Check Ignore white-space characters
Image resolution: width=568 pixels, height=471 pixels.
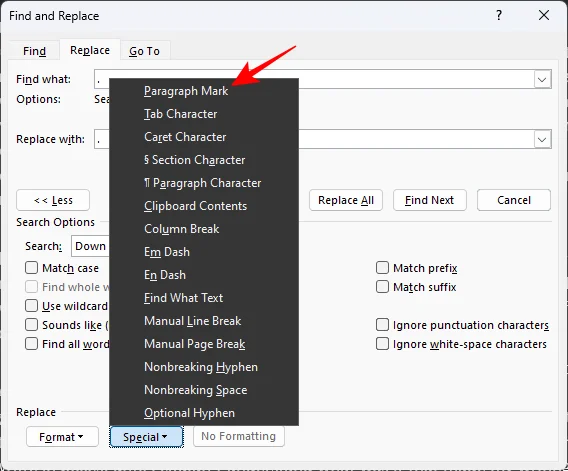coord(382,343)
